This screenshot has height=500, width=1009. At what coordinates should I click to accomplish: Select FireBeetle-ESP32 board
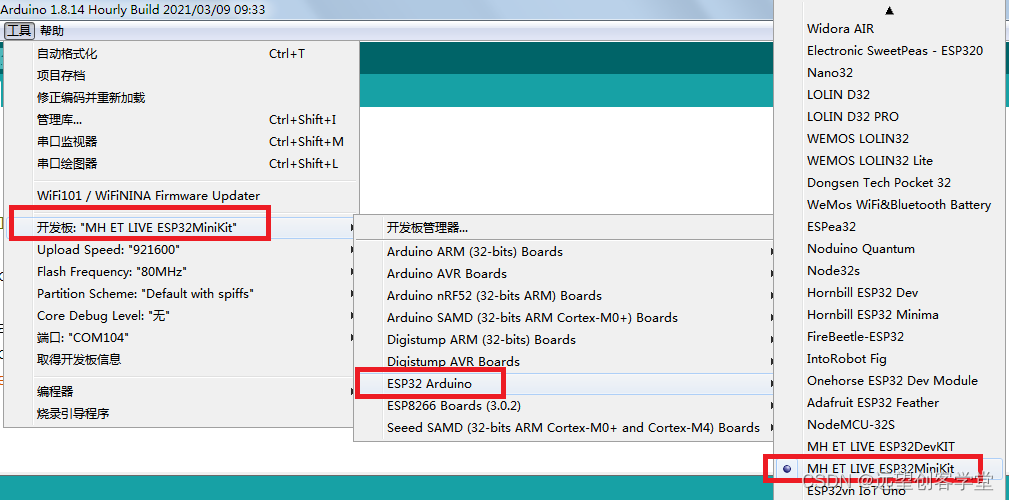coord(890,337)
